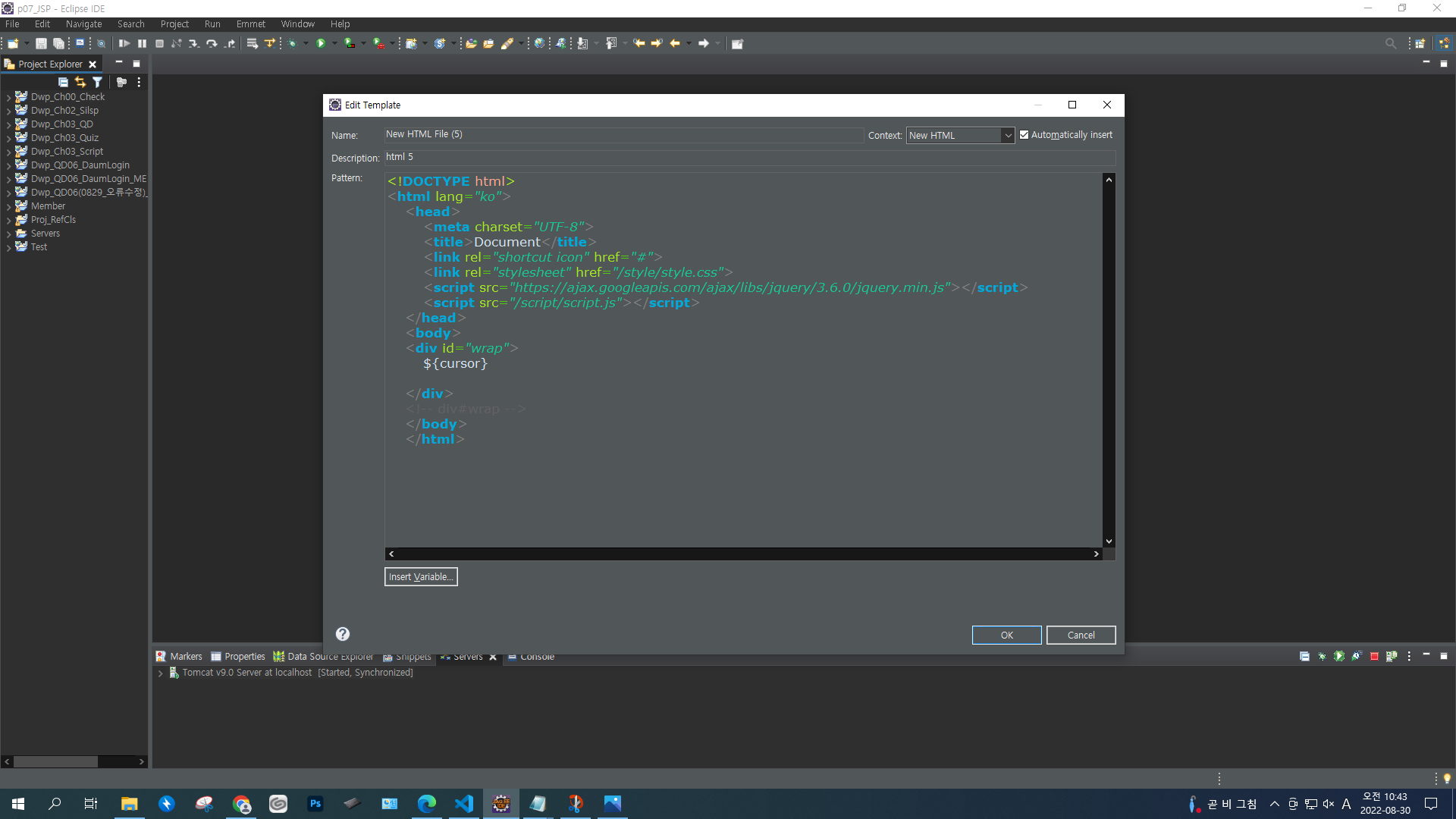The width and height of the screenshot is (1456, 819).
Task: Uncheck the Automatically insert checkbox
Action: point(1024,135)
